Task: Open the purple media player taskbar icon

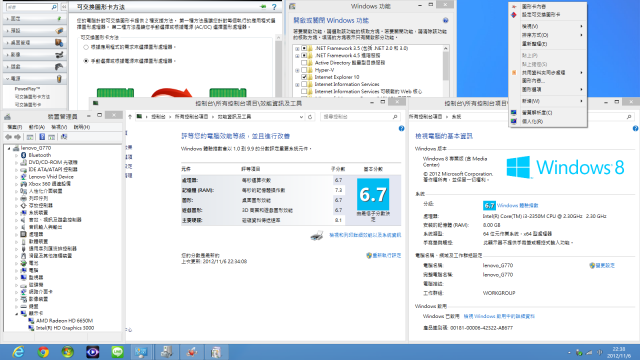Action: pyautogui.click(x=93, y=352)
